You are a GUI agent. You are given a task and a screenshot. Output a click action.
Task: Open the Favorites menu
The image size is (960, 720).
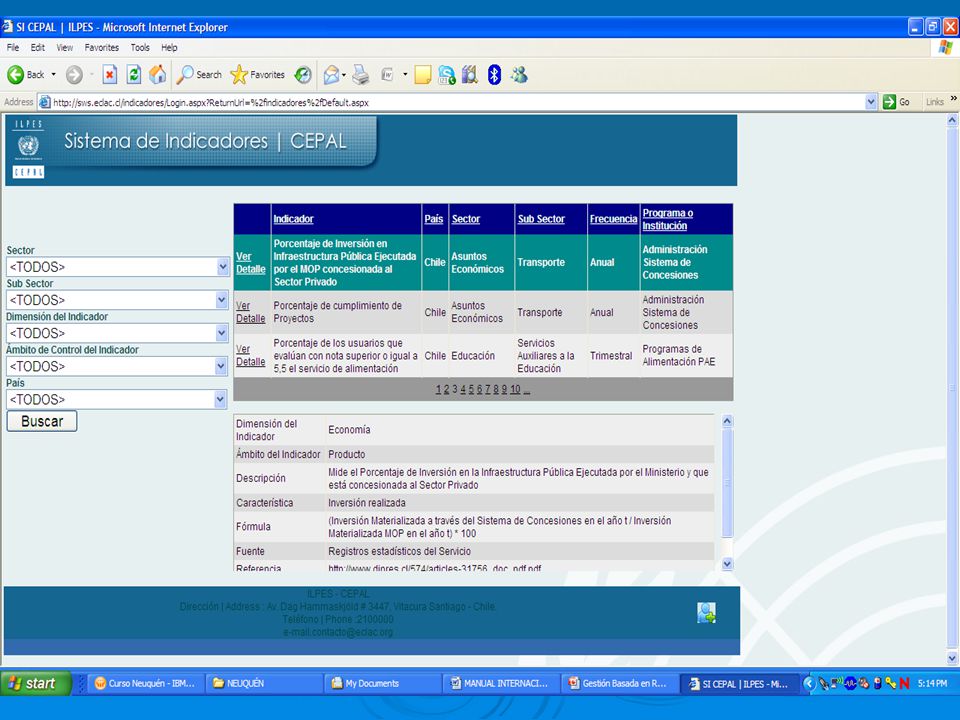[102, 48]
